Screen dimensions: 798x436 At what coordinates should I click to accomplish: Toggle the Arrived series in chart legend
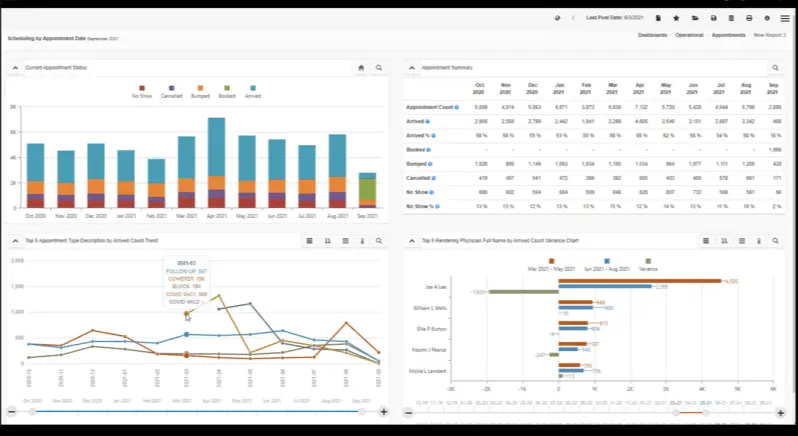255,91
